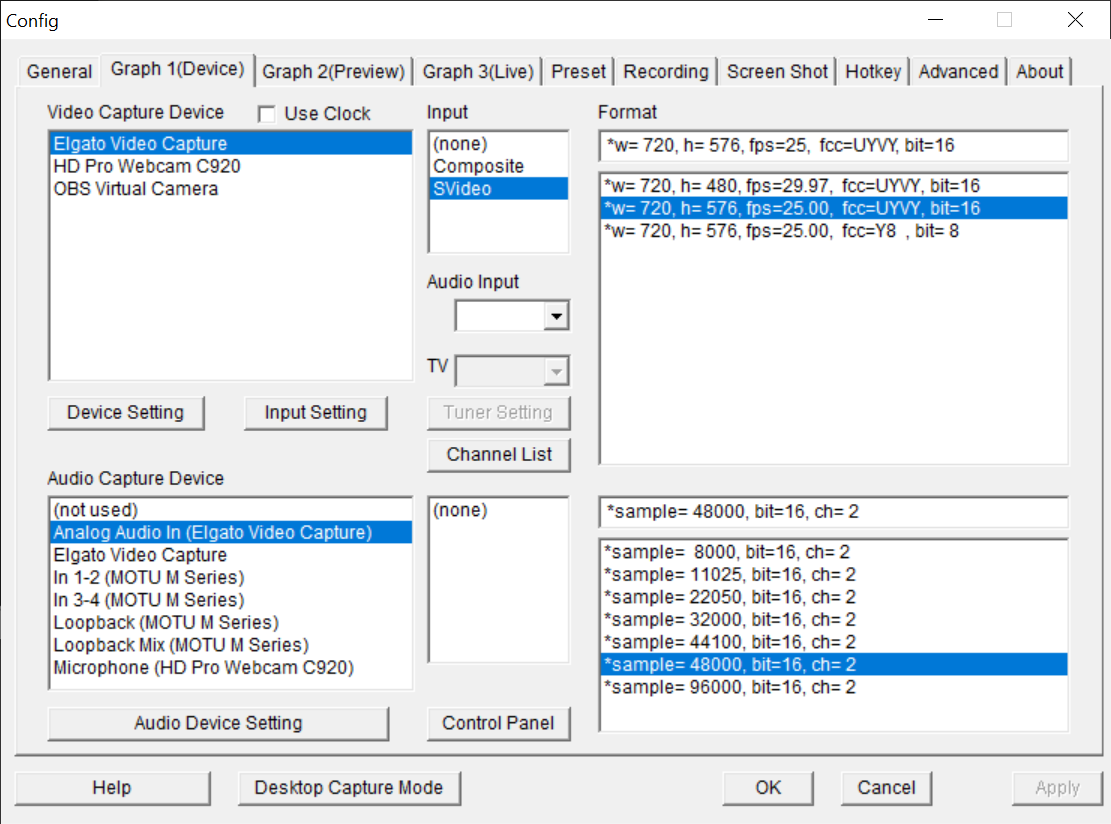Select sample= 22050 audio format
1111x824 pixels.
834,597
